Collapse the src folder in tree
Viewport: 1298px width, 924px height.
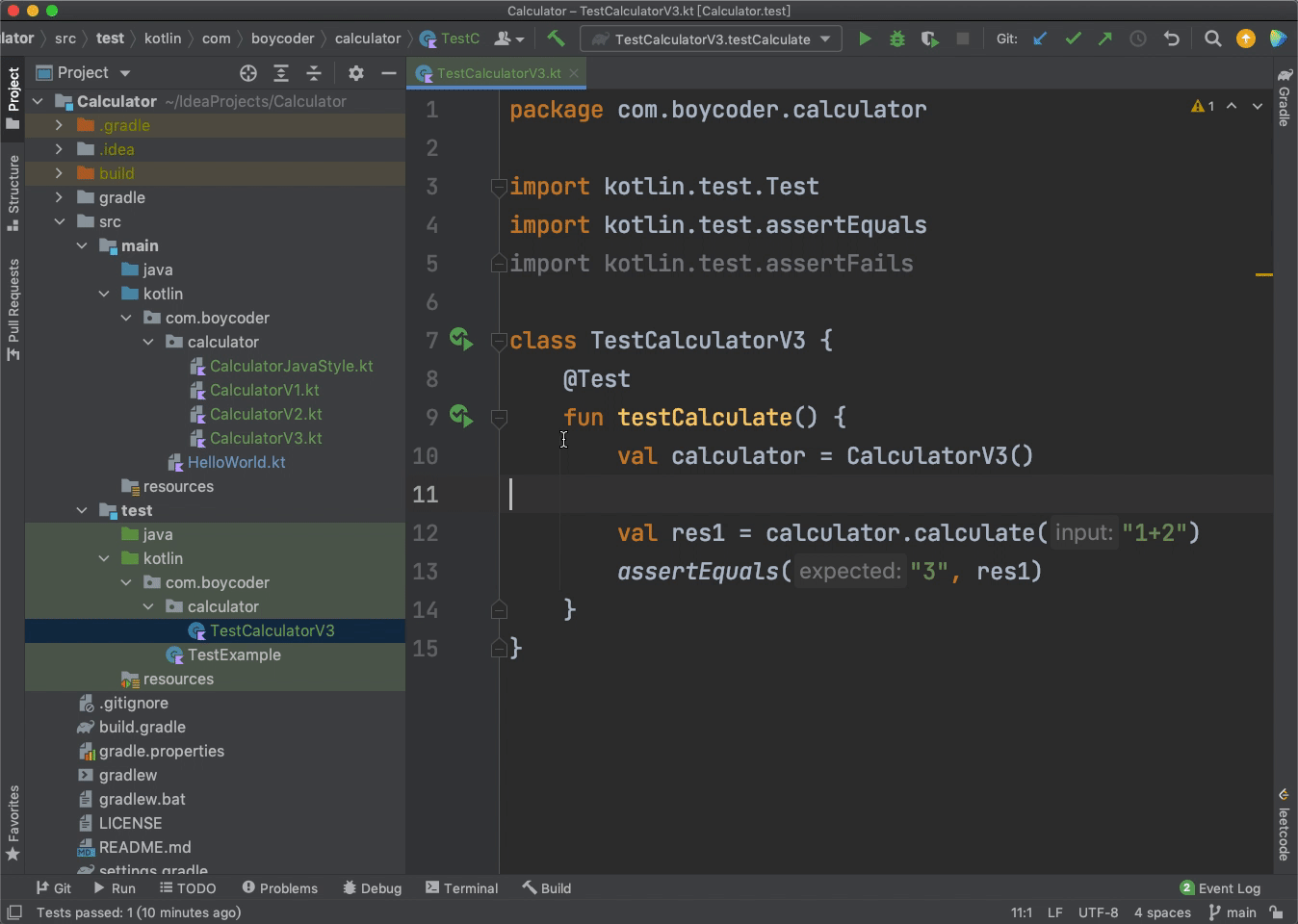(60, 221)
